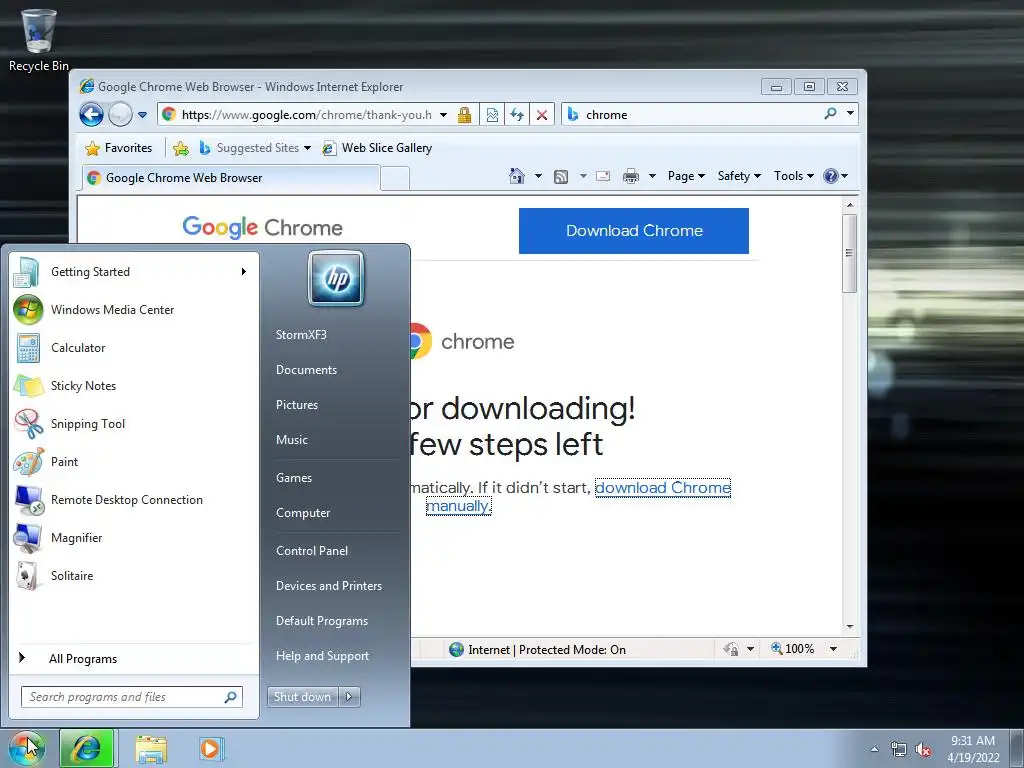The height and width of the screenshot is (768, 1024).
Task: Click the Add to Favorites Bar icon
Action: tap(181, 148)
